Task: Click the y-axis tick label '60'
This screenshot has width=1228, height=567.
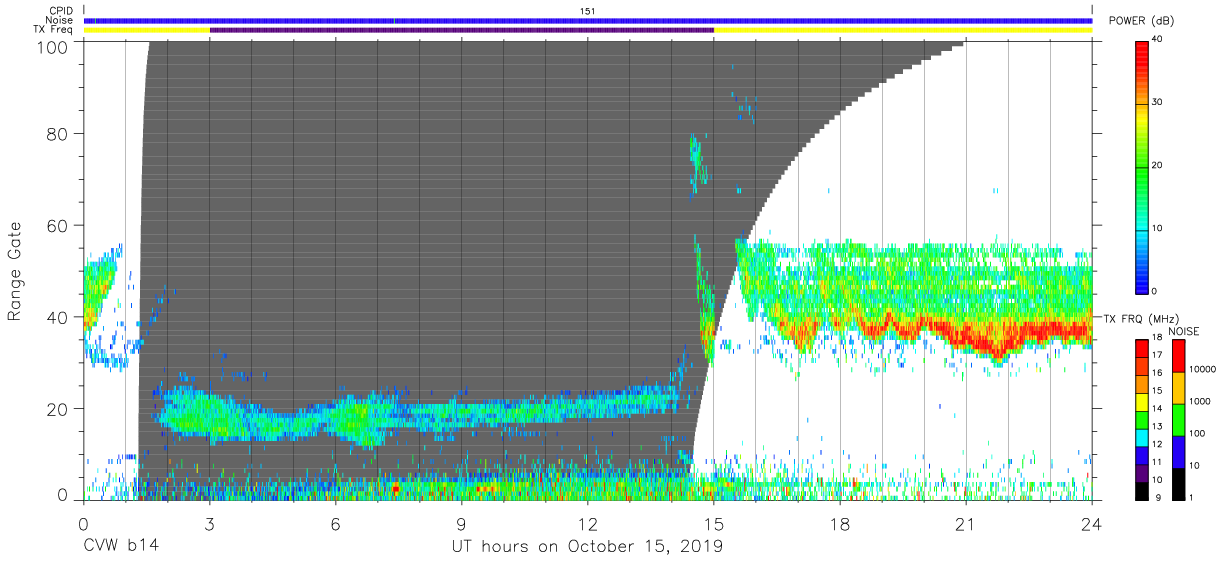Action: pyautogui.click(x=60, y=225)
